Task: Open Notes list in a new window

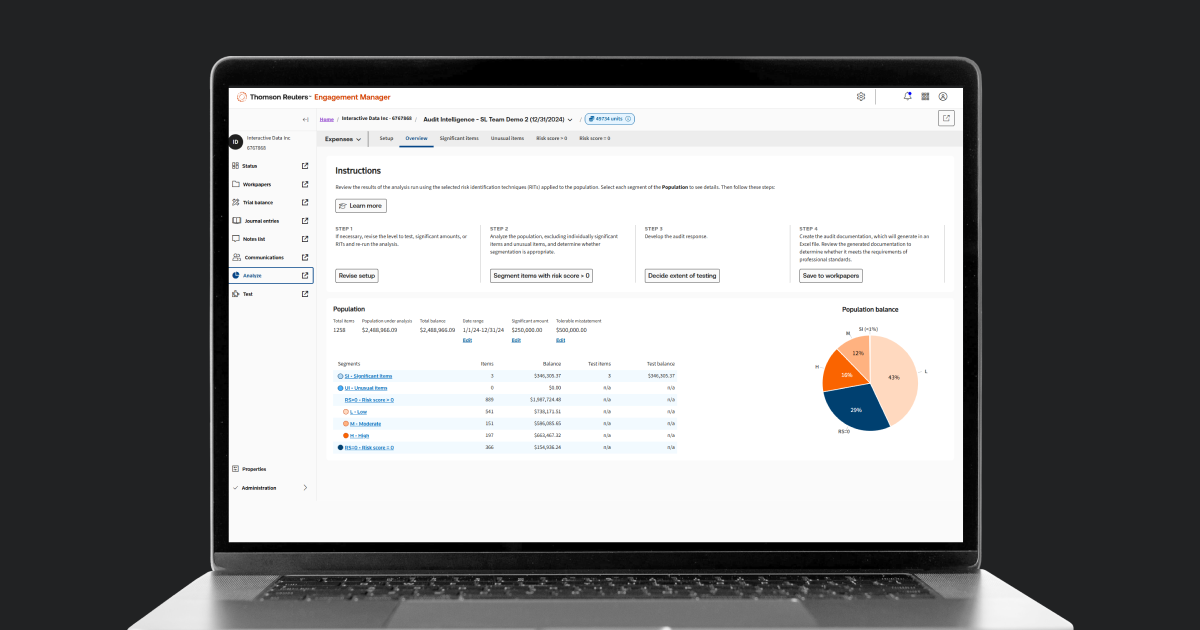Action: coord(305,239)
